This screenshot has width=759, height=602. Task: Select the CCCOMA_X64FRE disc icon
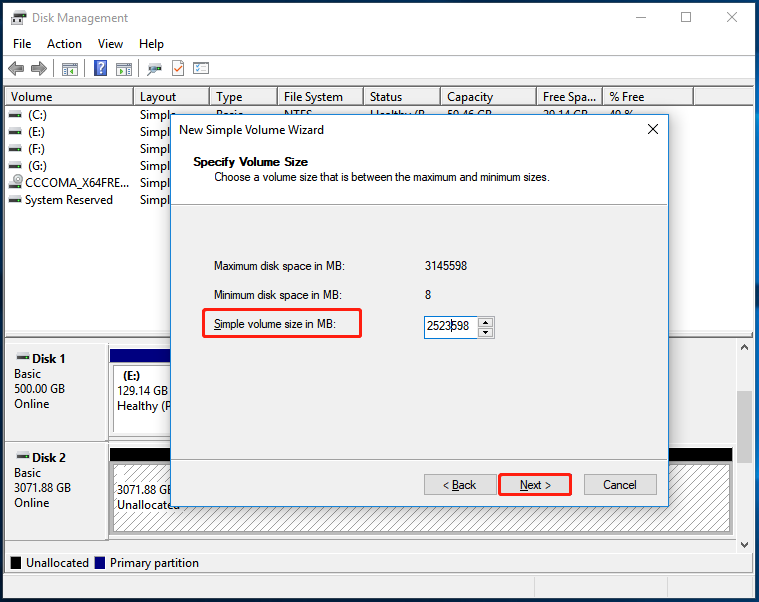(16, 182)
